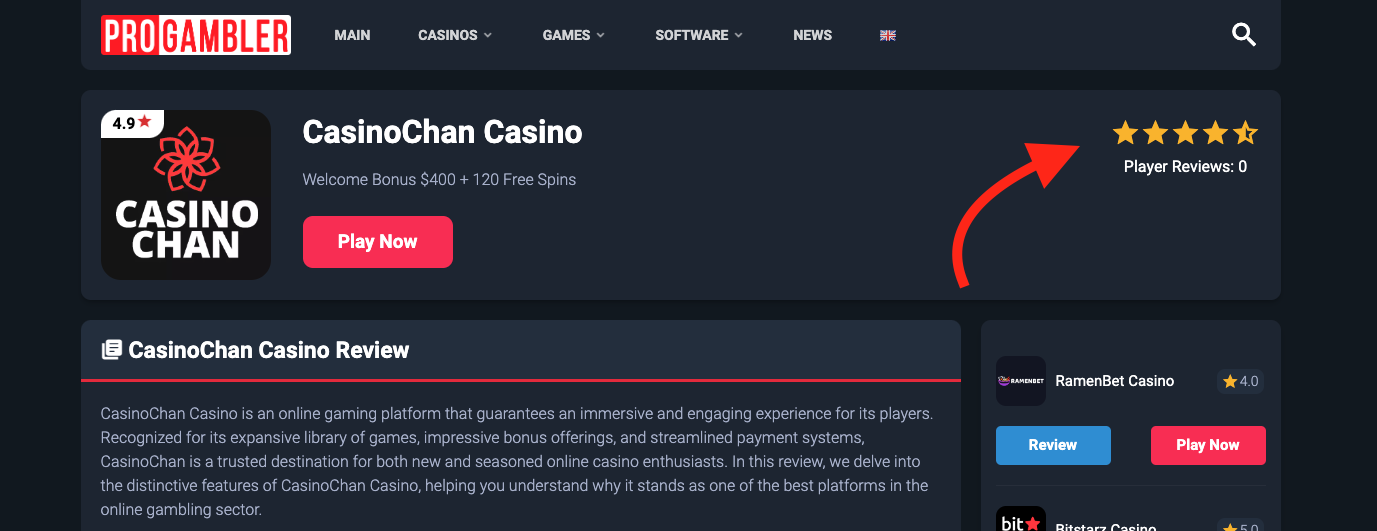Click the first gold rating star
Image resolution: width=1377 pixels, height=531 pixels.
tap(1125, 133)
